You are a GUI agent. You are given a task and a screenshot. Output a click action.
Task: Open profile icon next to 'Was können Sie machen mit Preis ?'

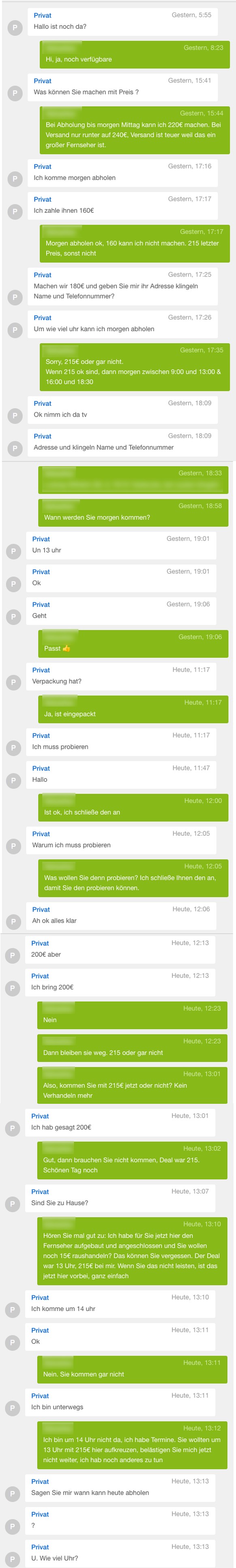click(x=15, y=93)
